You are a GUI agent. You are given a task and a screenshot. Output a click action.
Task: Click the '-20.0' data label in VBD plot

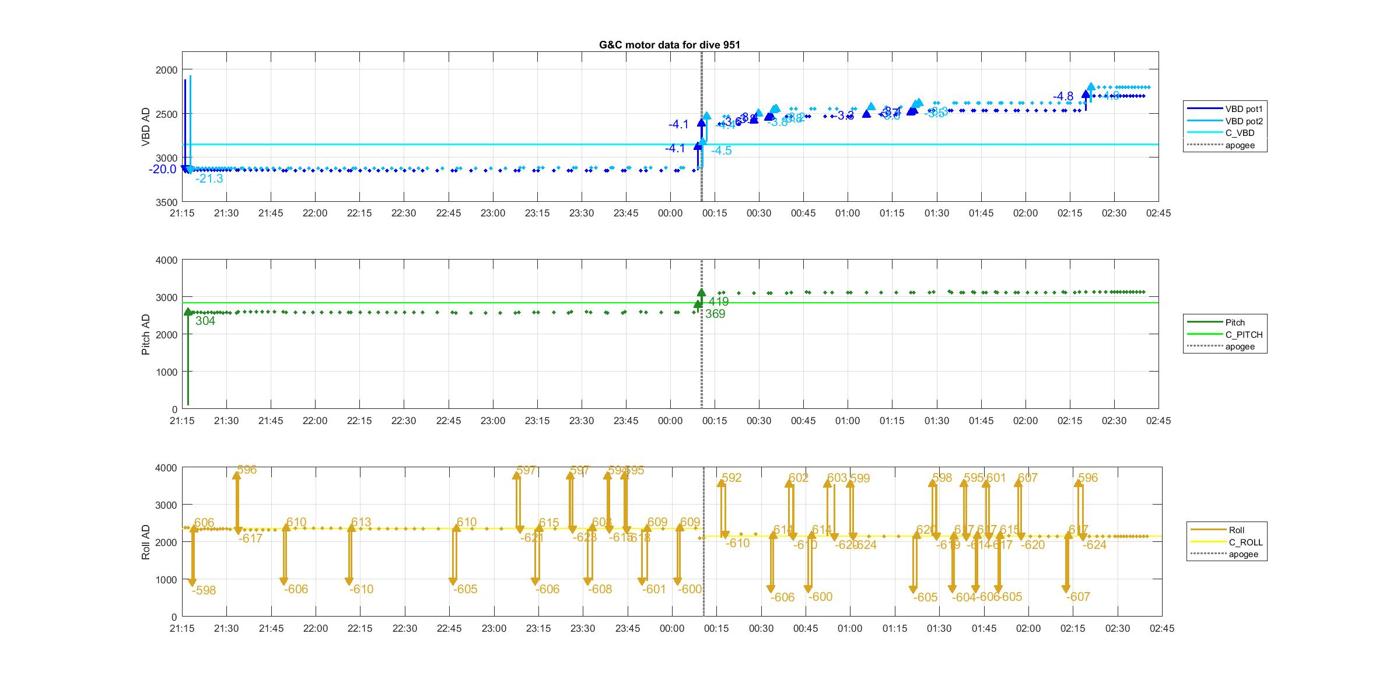[162, 169]
